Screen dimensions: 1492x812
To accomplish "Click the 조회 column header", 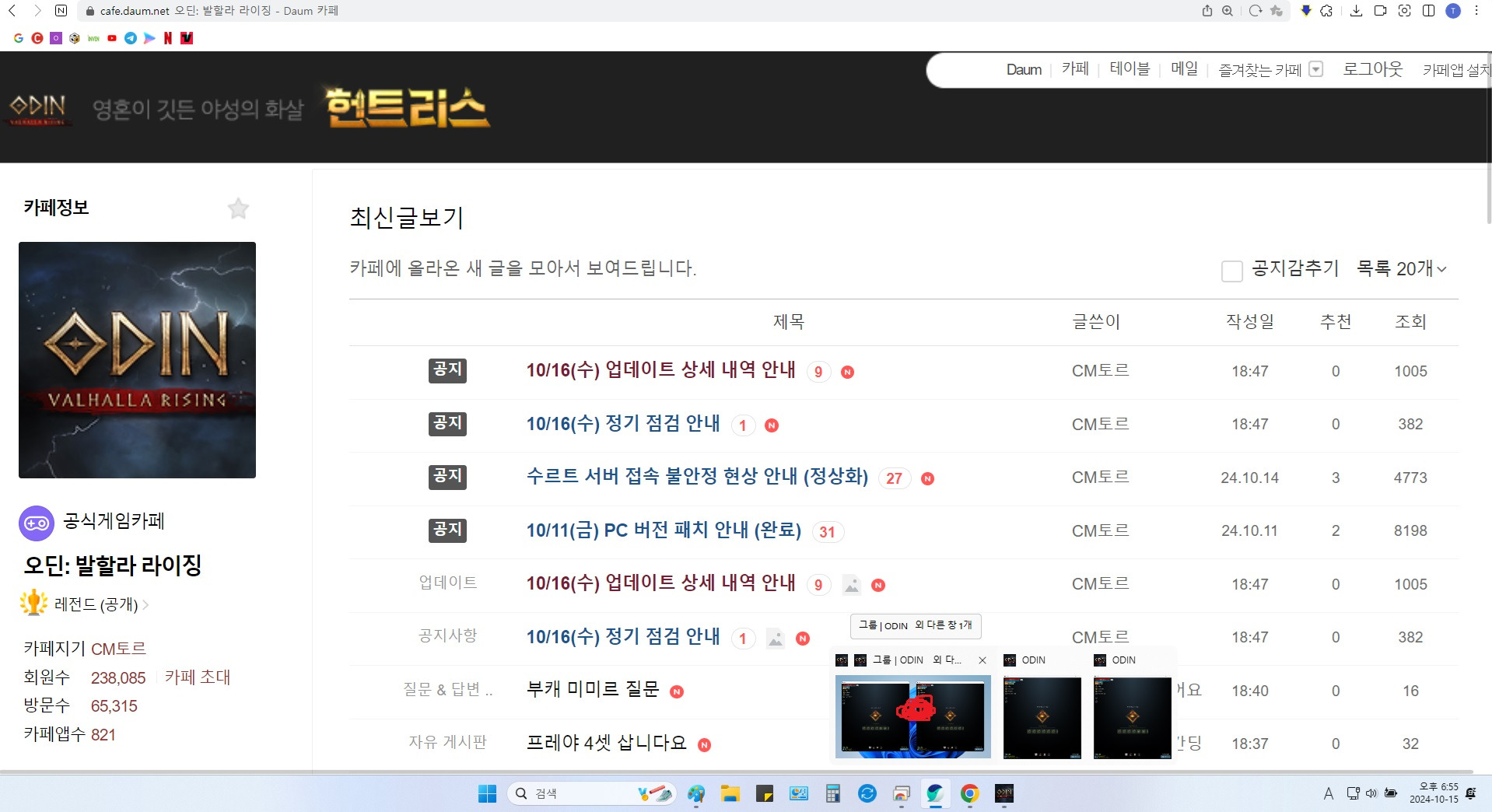I will [1410, 321].
